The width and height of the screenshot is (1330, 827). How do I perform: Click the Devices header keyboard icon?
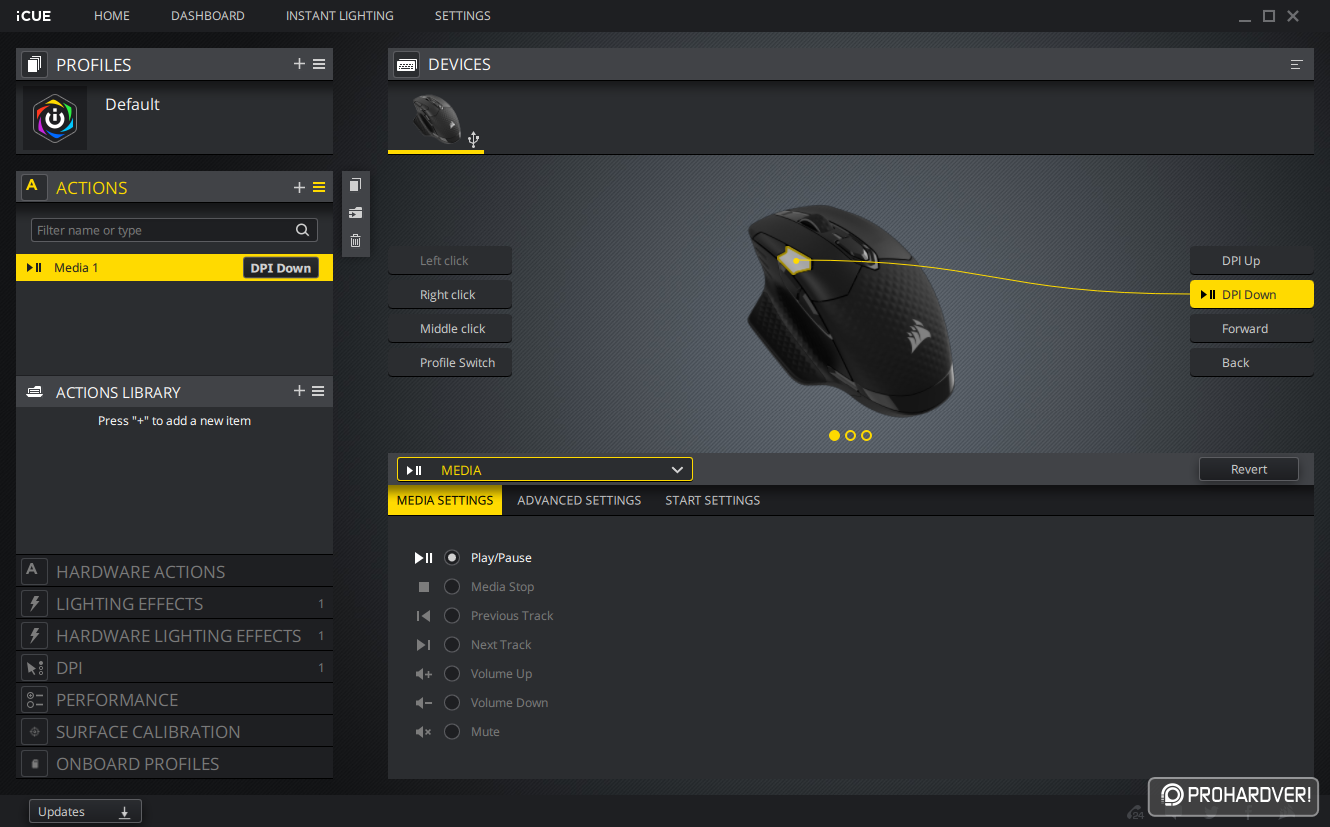(406, 64)
